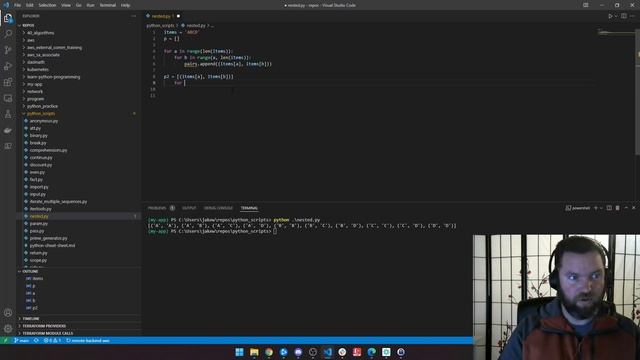Open the Edit menu

pyautogui.click(x=29, y=5)
